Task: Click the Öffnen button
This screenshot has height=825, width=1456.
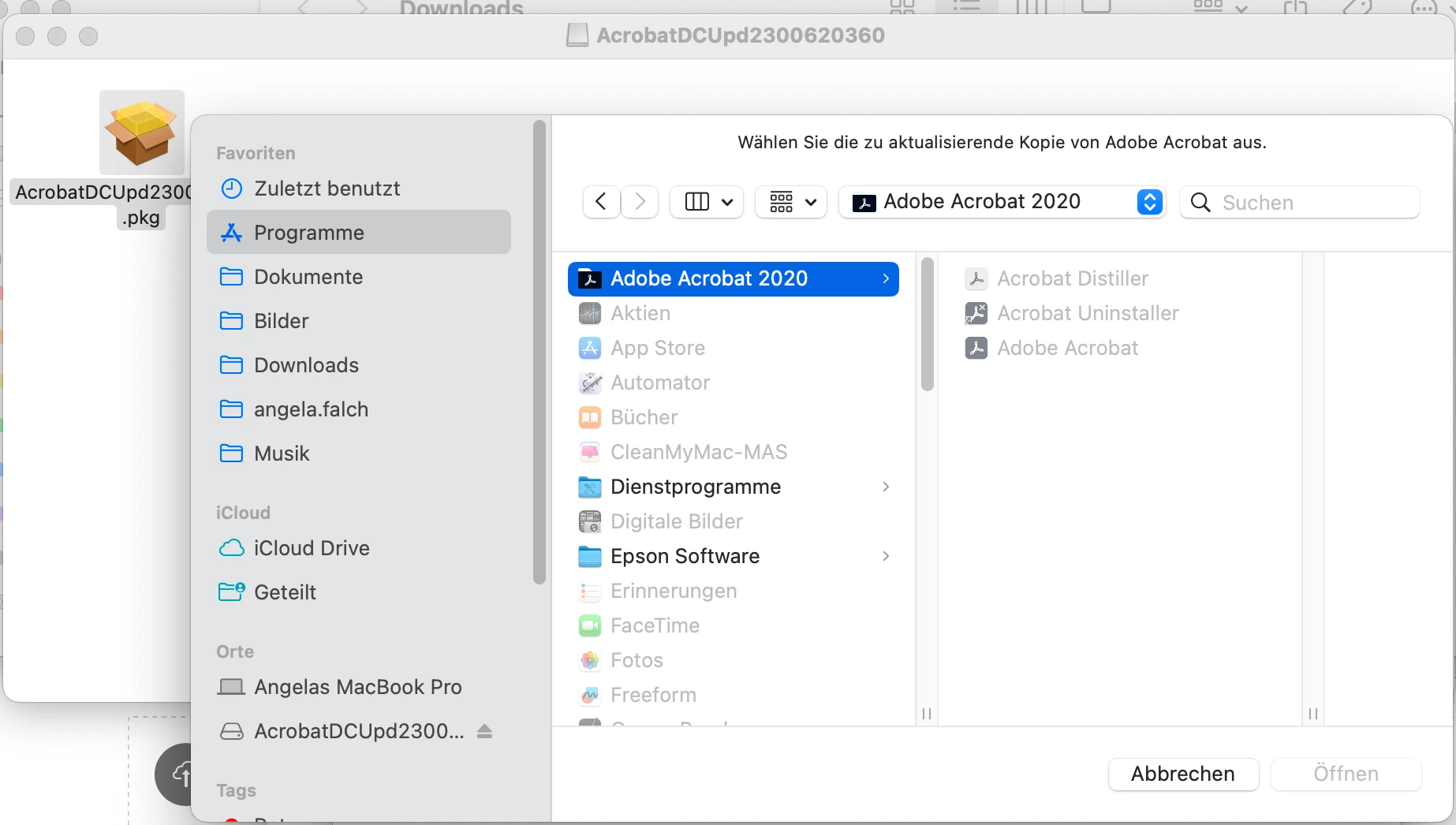Action: tap(1346, 774)
